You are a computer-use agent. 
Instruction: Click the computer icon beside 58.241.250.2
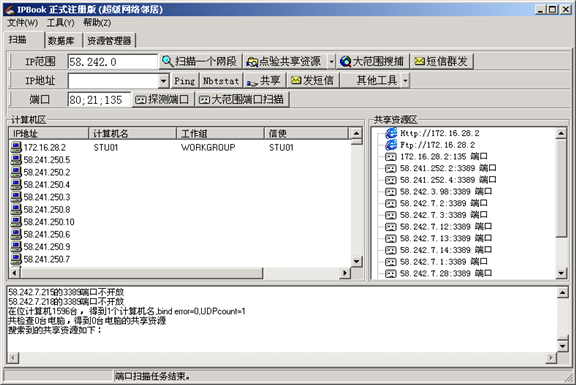pos(16,172)
